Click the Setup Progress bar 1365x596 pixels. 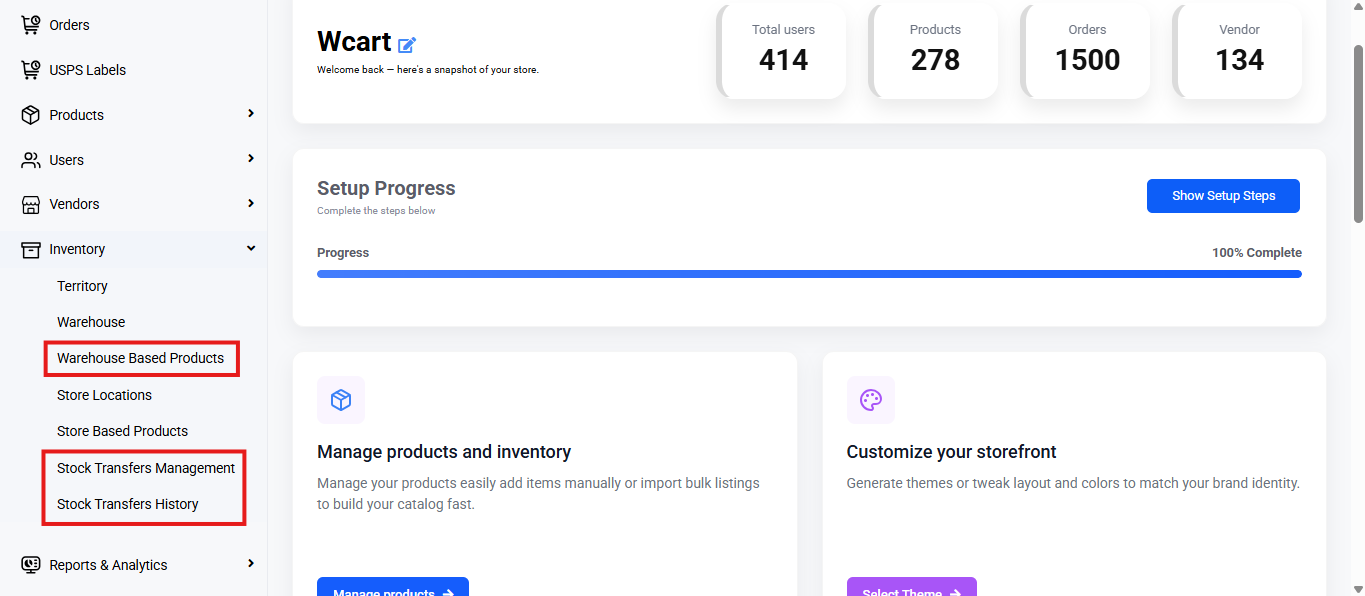pos(809,274)
